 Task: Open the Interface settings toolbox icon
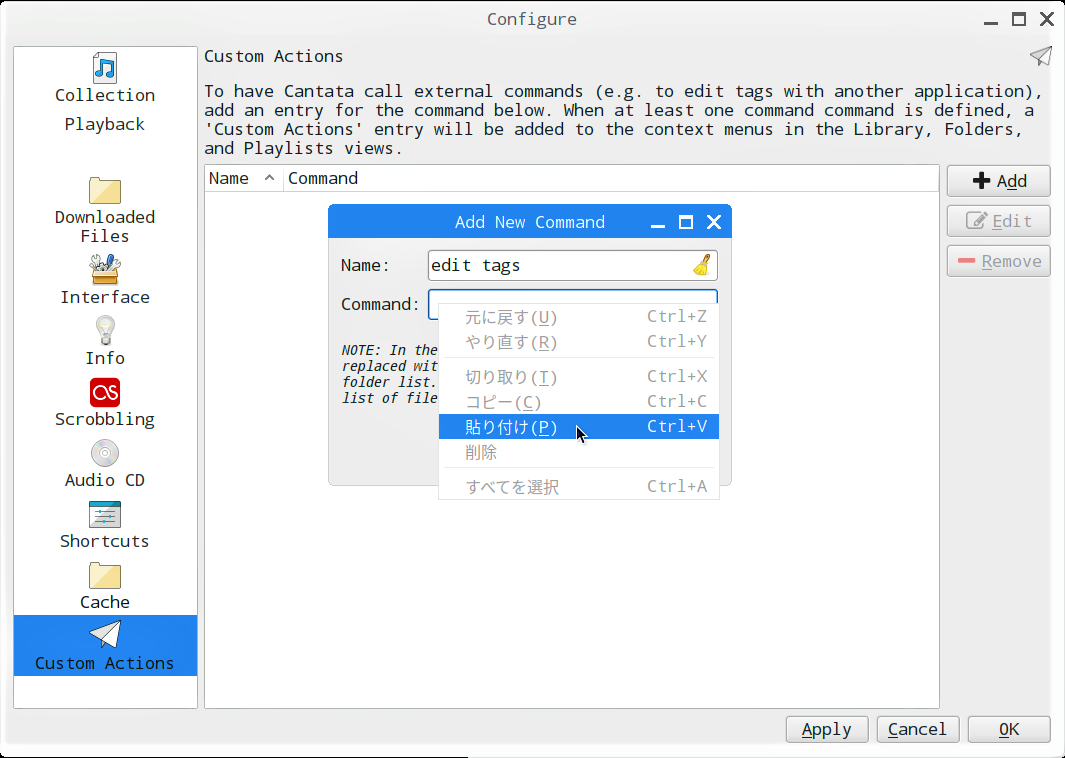click(105, 269)
